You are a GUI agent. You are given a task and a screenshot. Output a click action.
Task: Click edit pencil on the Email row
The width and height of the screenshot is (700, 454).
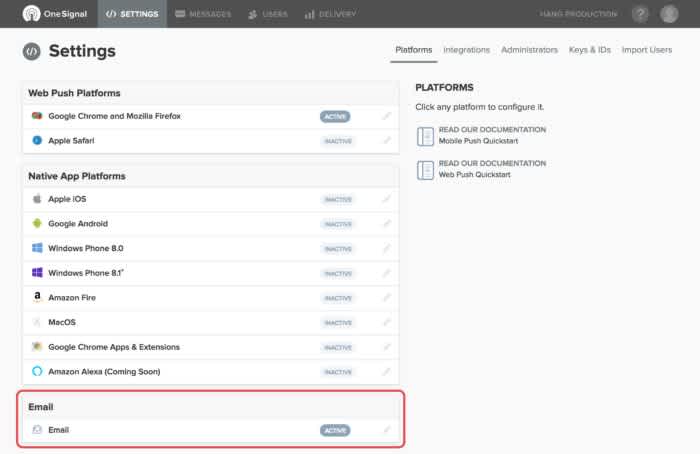387,429
